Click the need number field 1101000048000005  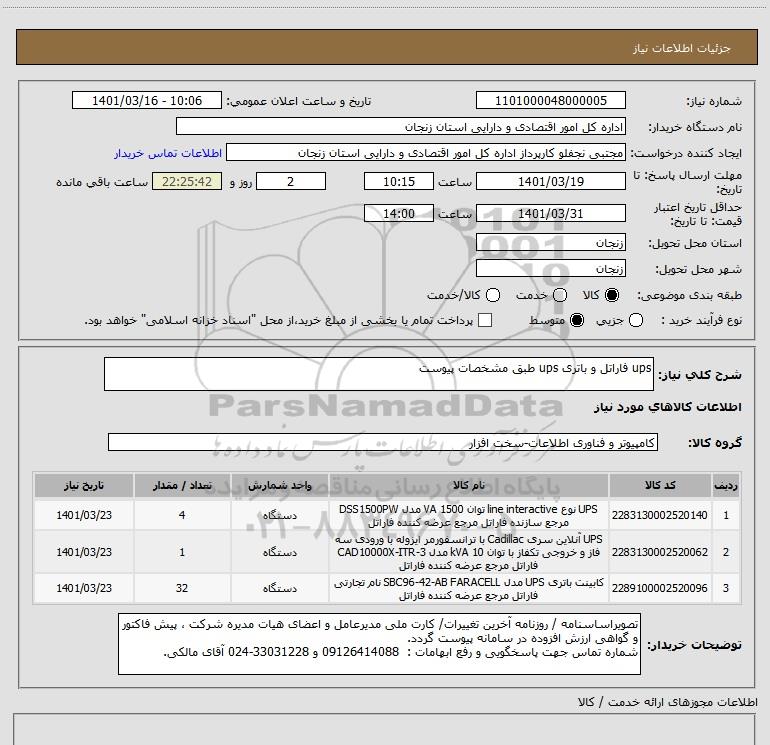click(550, 100)
